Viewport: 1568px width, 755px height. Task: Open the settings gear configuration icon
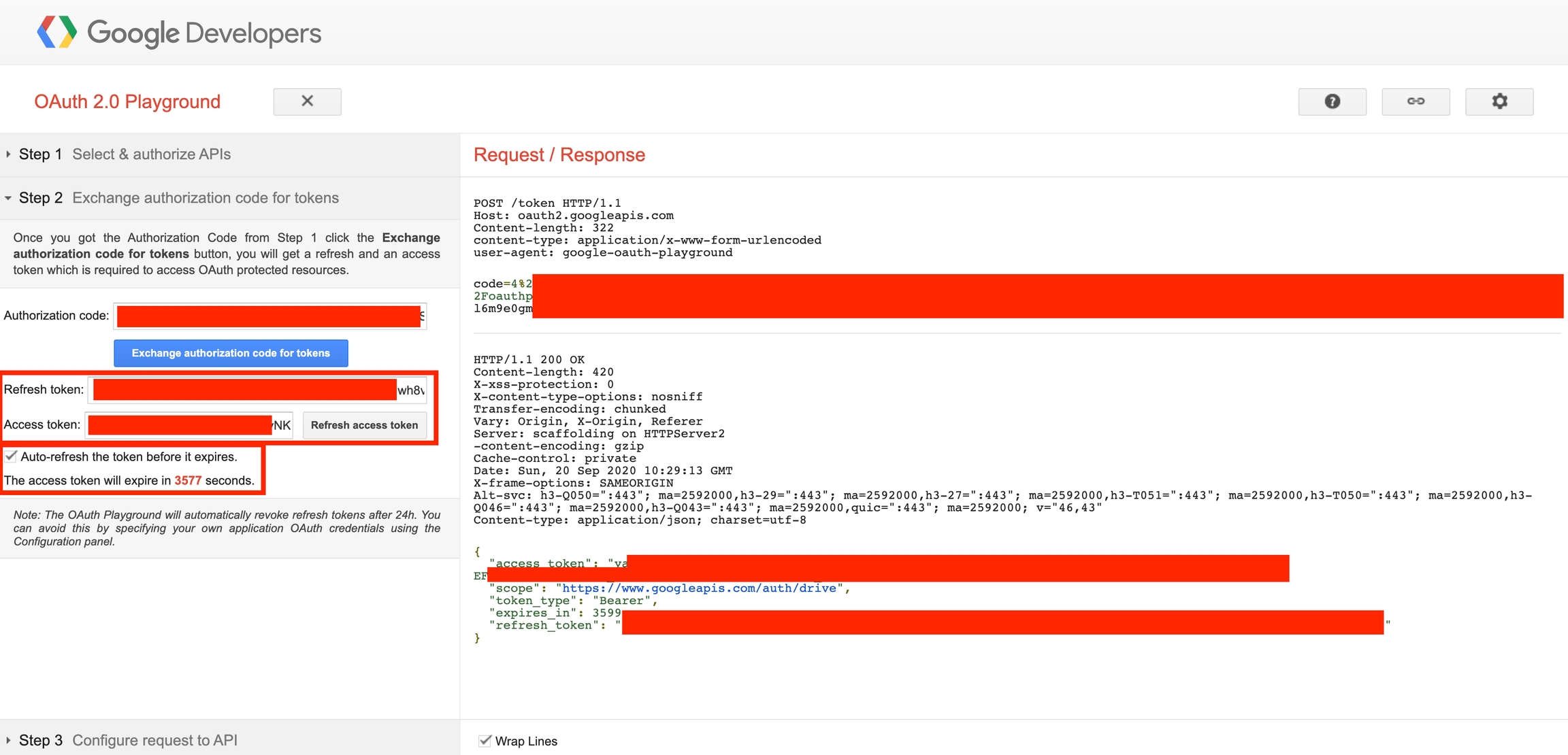[1499, 101]
